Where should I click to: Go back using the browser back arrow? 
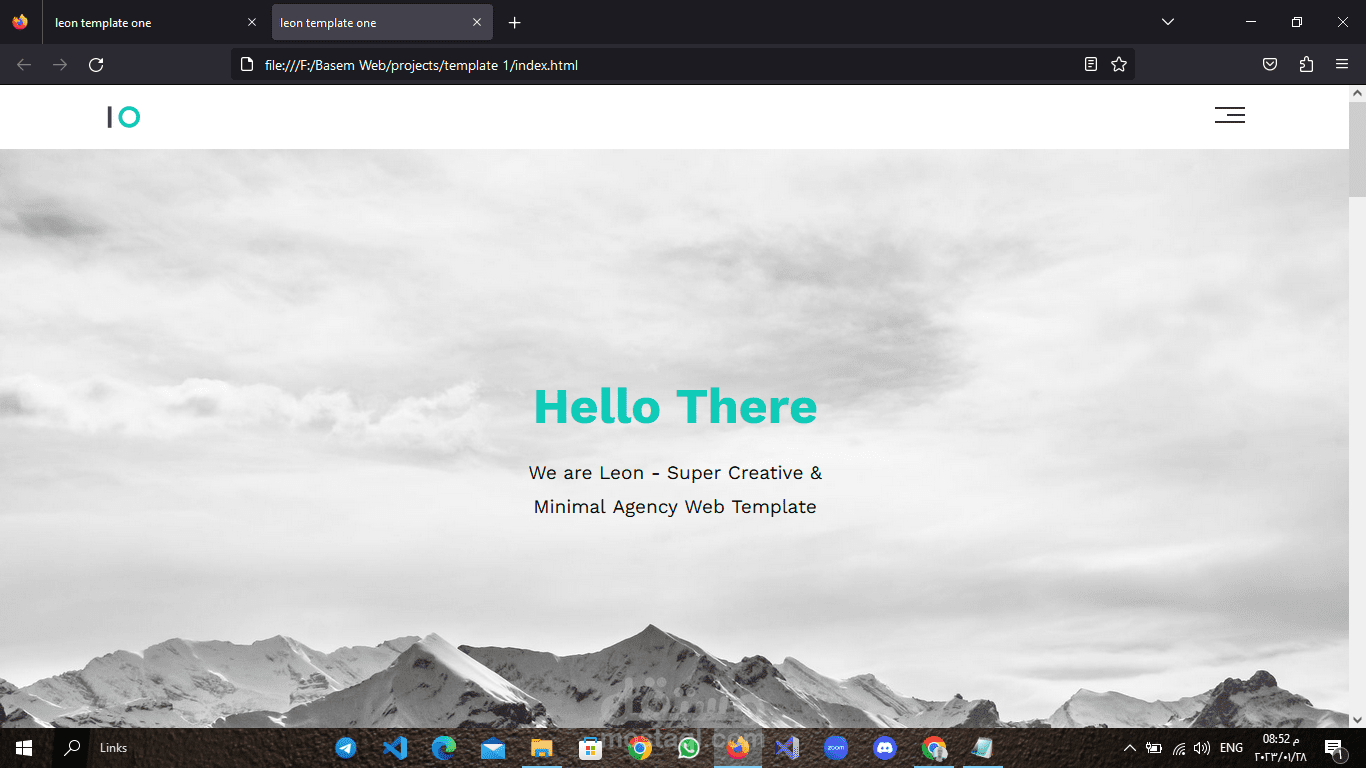coord(24,65)
